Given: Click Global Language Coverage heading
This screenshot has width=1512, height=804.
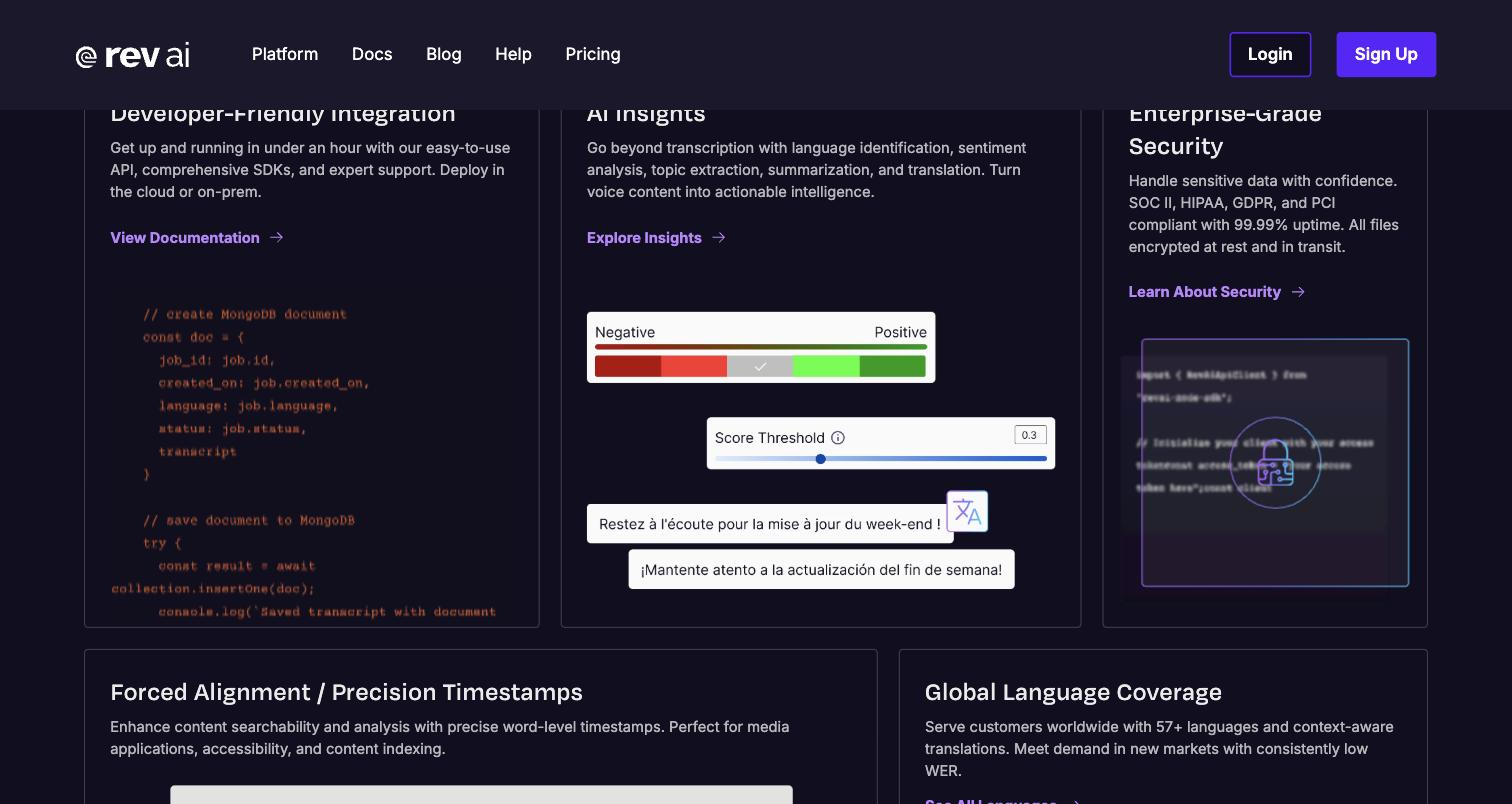Looking at the screenshot, I should tap(1073, 692).
